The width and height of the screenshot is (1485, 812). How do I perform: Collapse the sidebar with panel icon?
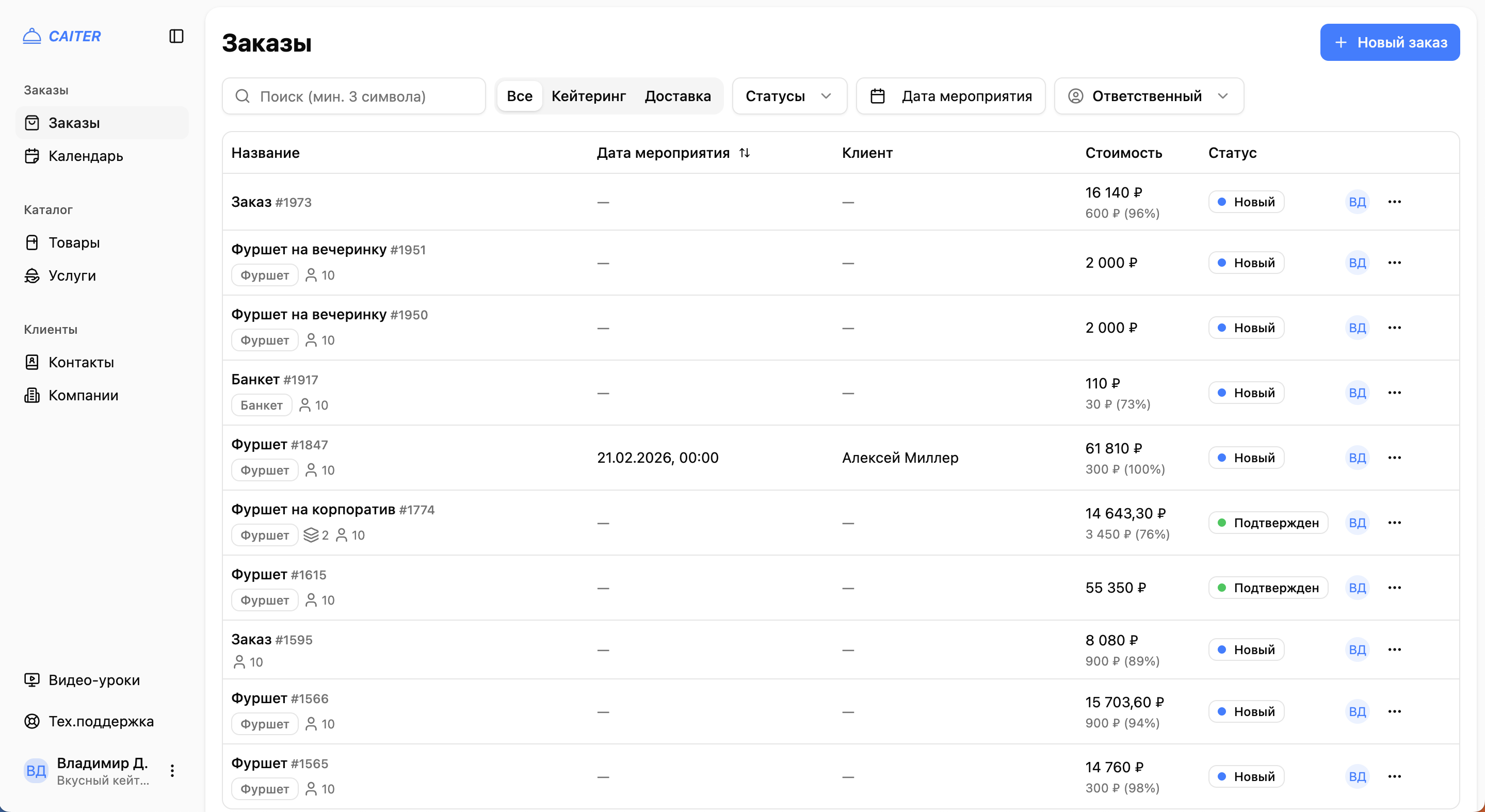coord(176,36)
